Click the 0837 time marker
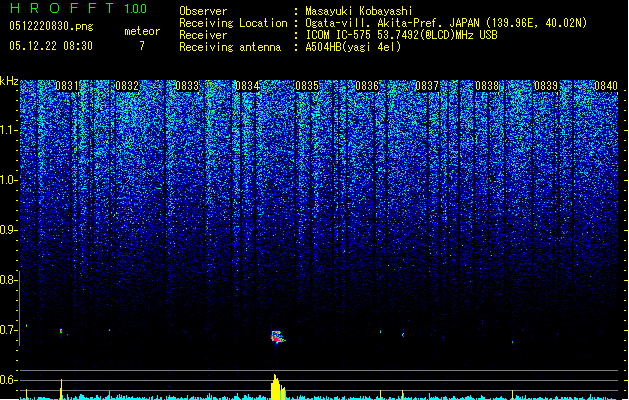This screenshot has width=629, height=400. coord(427,86)
